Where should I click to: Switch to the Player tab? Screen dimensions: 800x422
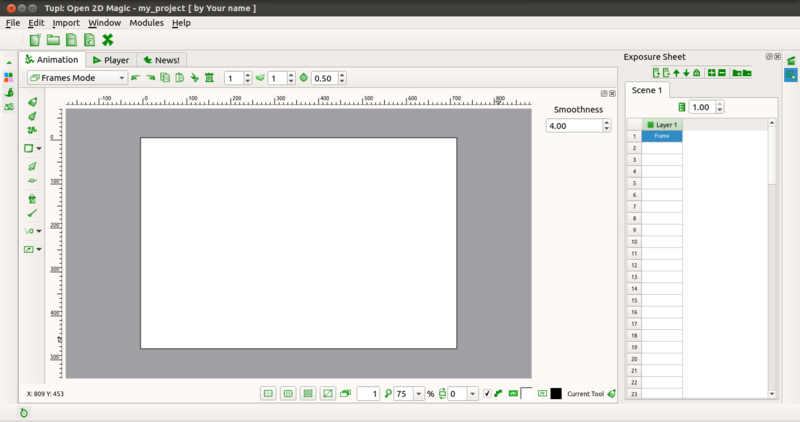pyautogui.click(x=111, y=60)
